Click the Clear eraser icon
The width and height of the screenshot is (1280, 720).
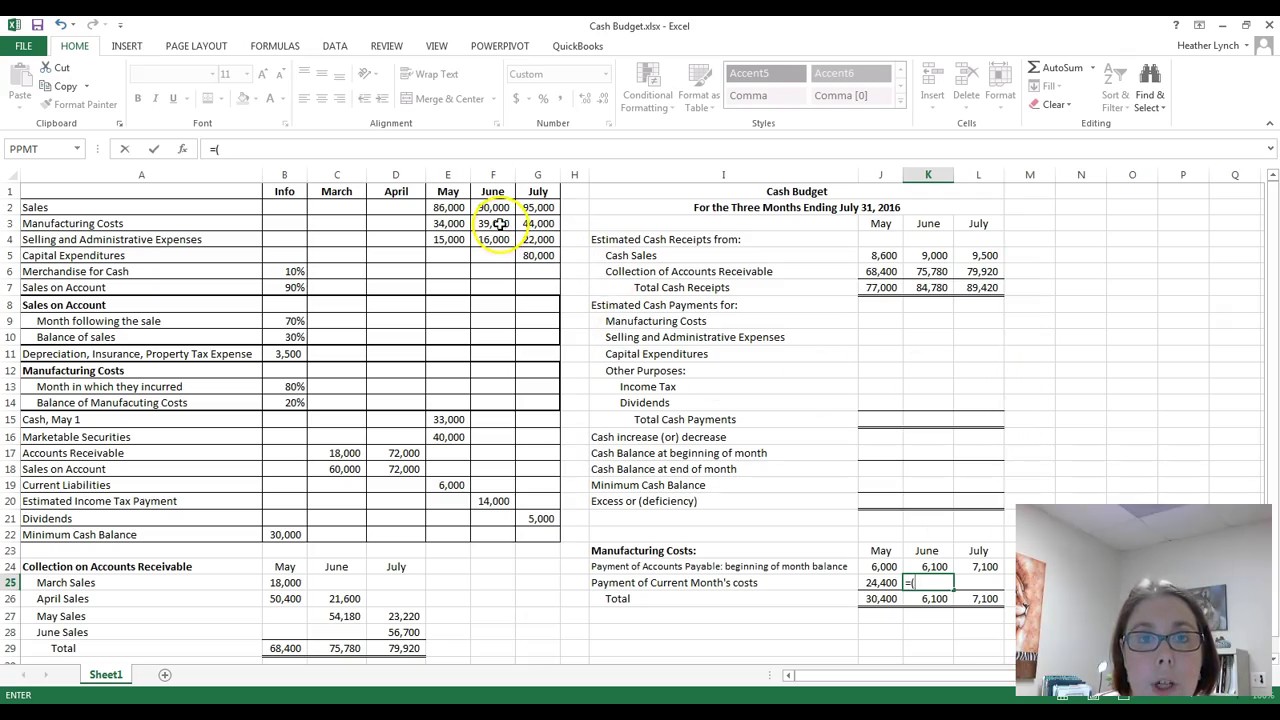pyautogui.click(x=1034, y=104)
